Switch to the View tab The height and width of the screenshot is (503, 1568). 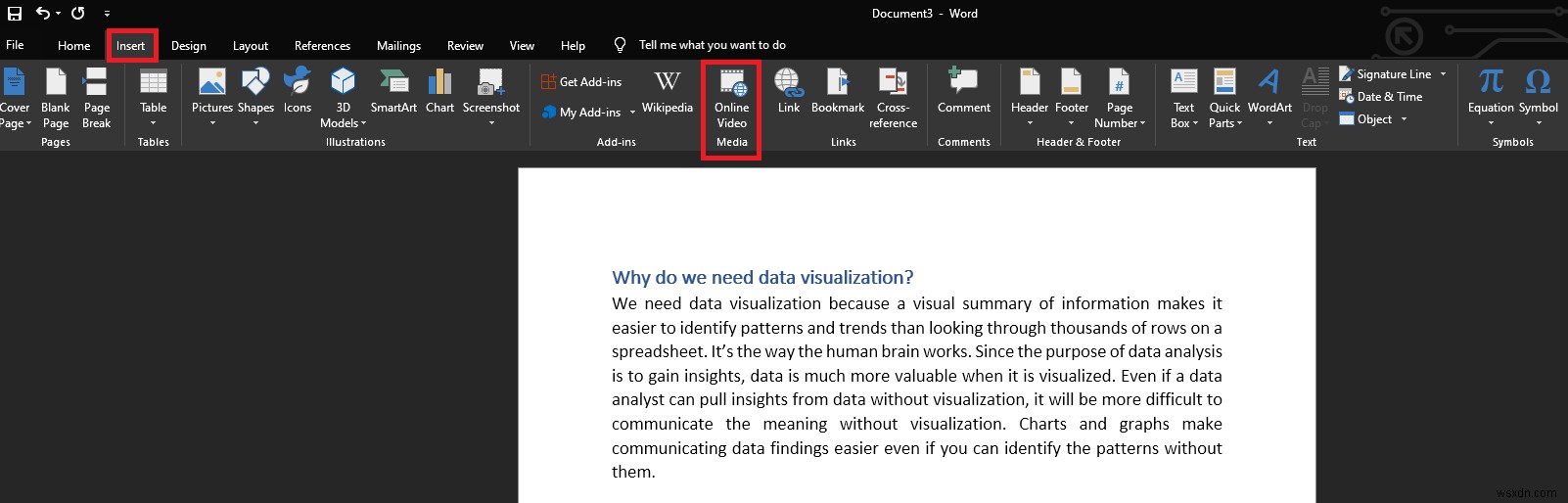click(522, 45)
